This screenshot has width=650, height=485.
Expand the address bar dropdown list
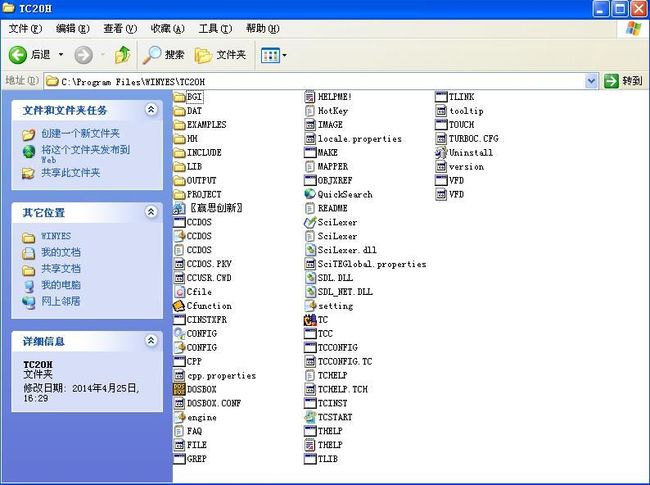click(x=592, y=81)
